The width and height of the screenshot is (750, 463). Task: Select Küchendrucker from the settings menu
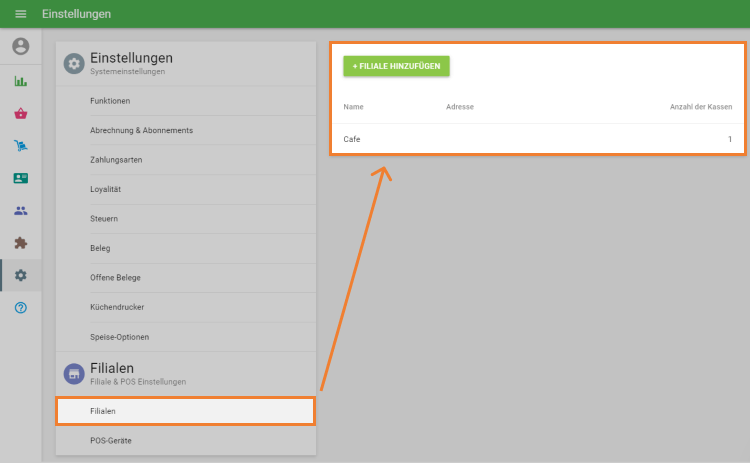coord(117,307)
